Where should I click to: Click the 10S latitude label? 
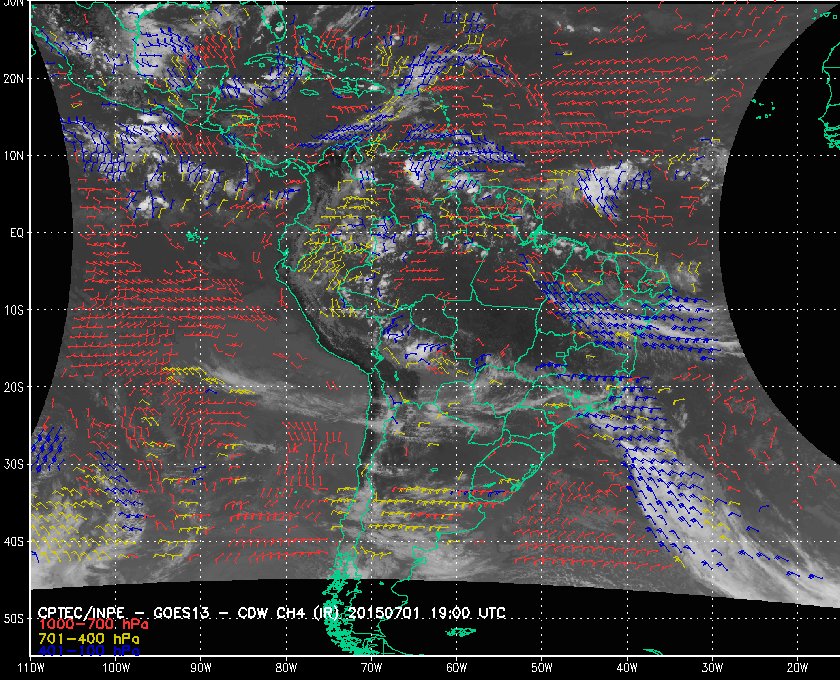[14, 310]
